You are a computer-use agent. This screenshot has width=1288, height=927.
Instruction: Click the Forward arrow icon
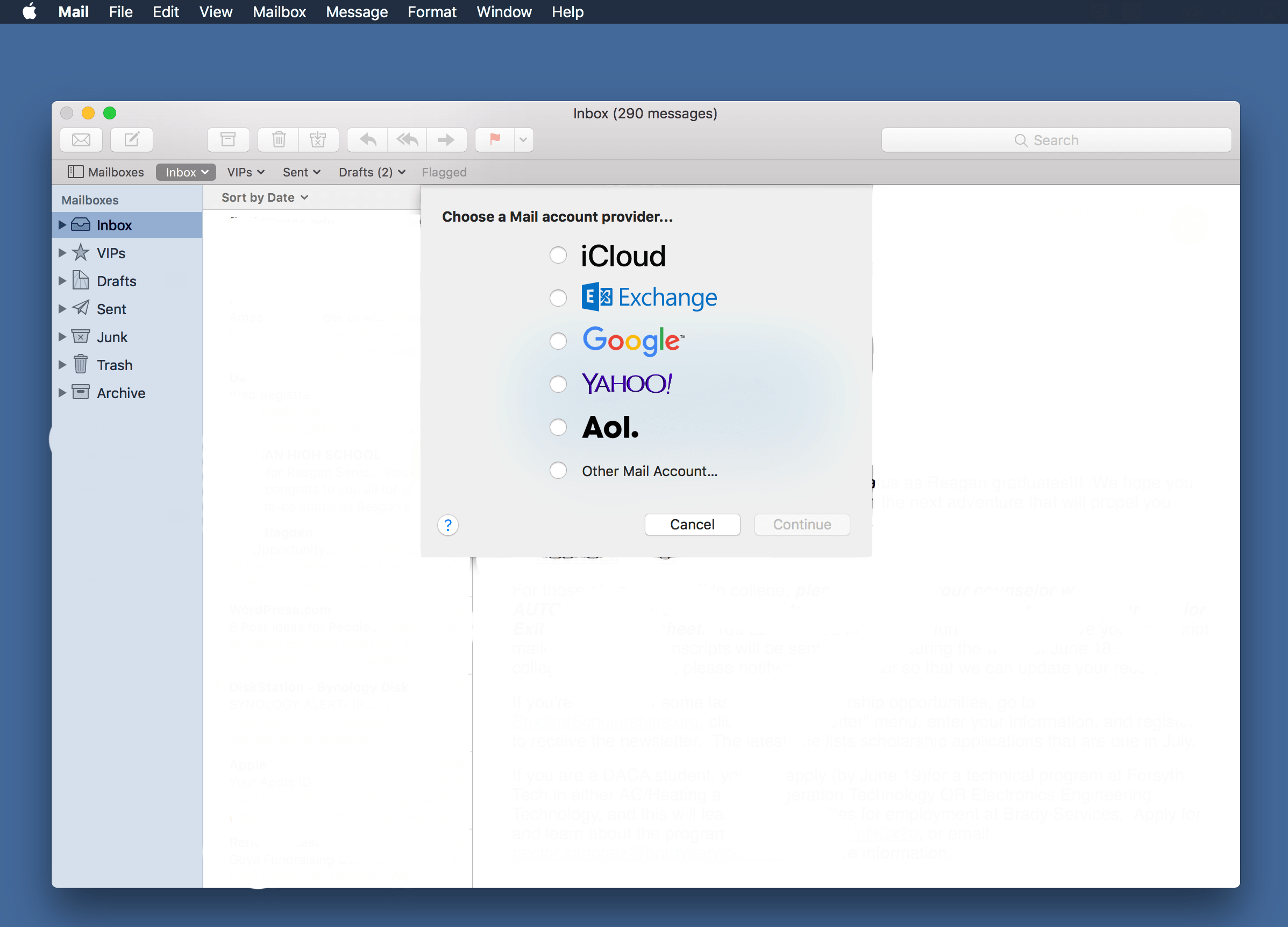[447, 140]
